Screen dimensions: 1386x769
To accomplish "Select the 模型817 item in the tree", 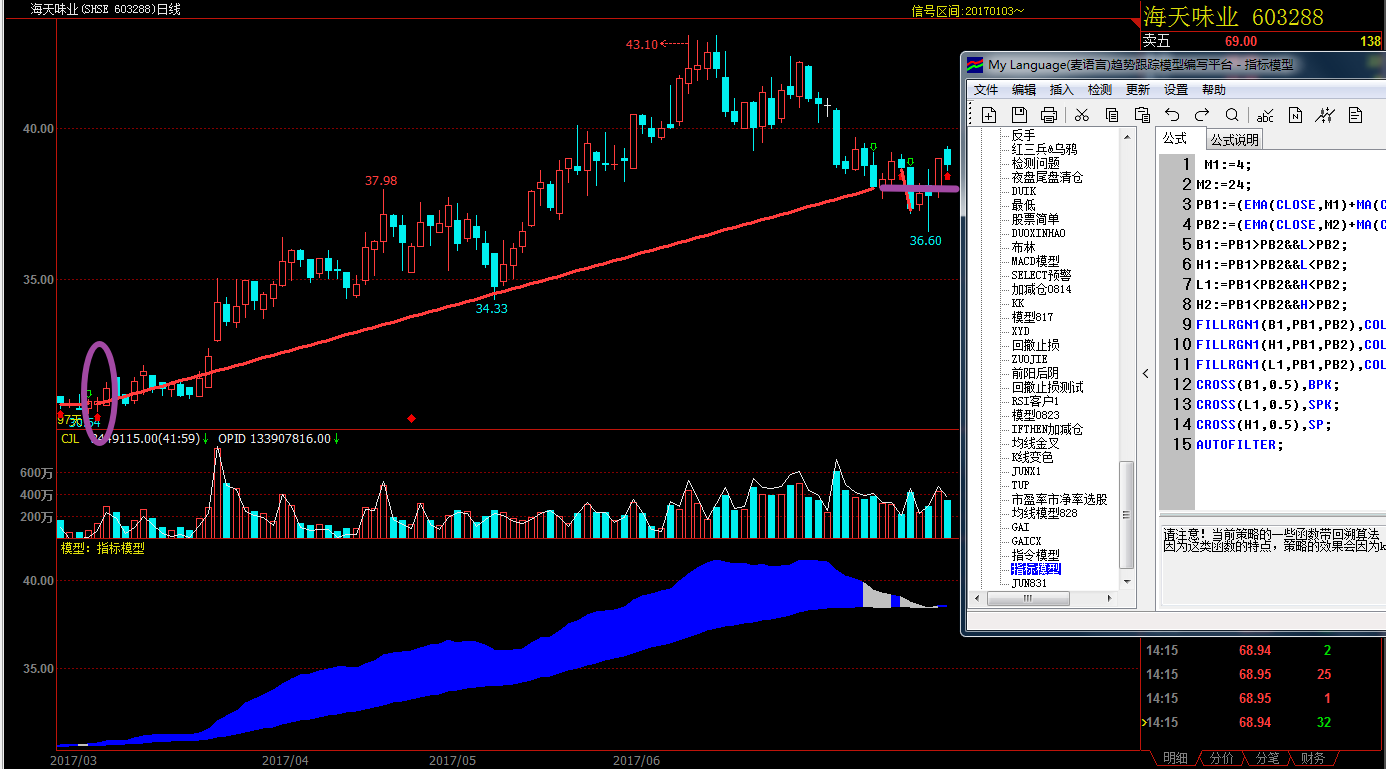I will tap(1032, 317).
